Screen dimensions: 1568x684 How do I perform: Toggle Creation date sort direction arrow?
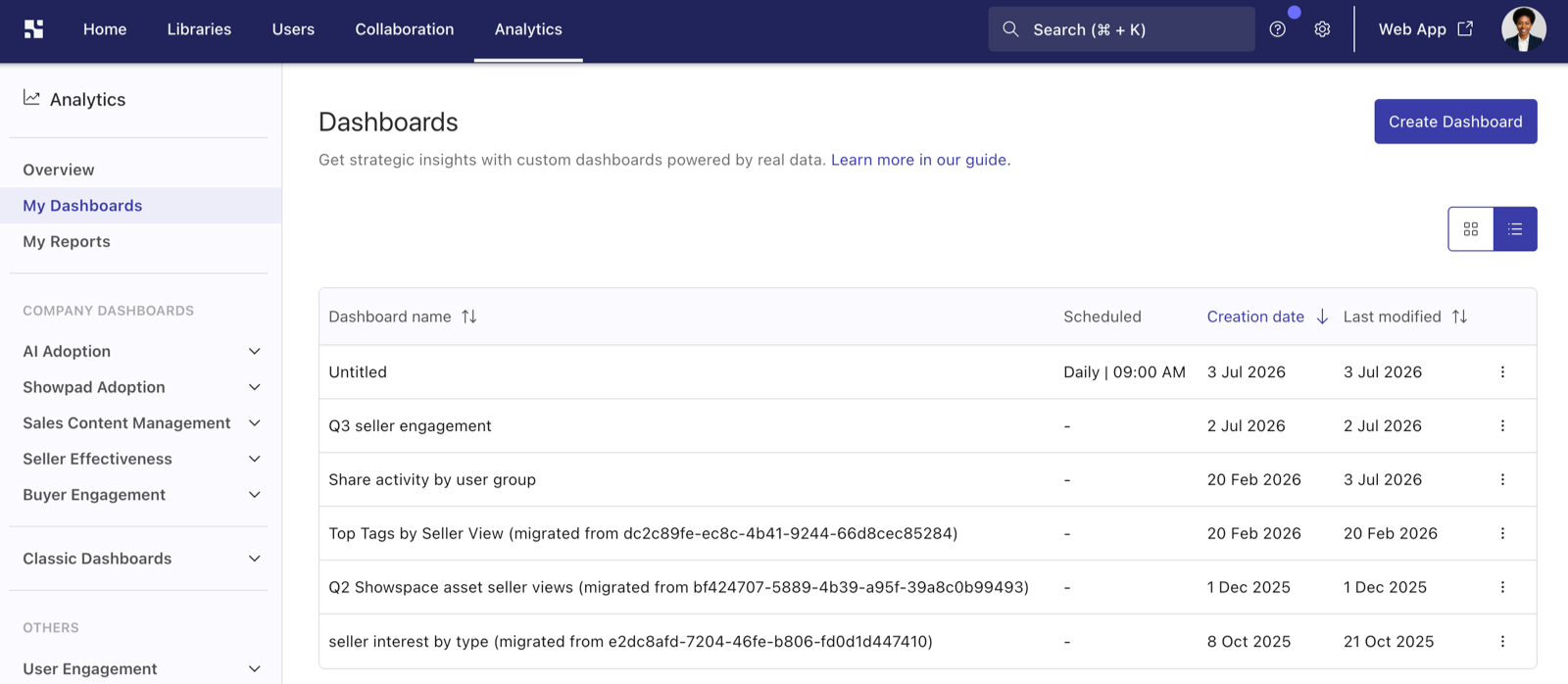point(1322,317)
